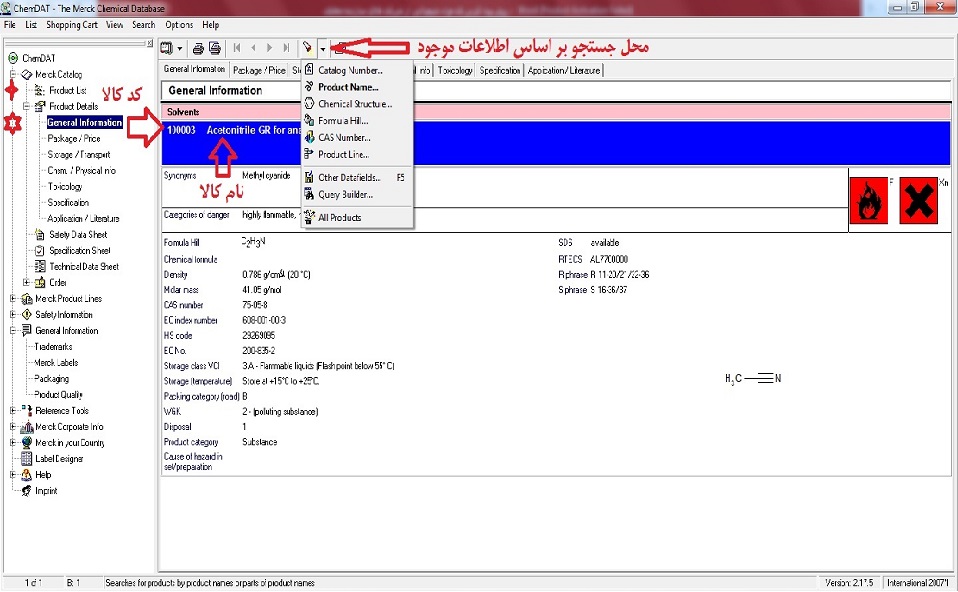This screenshot has width=958, height=592.
Task: Click the Imprint icon in the tree
Action: click(x=27, y=491)
